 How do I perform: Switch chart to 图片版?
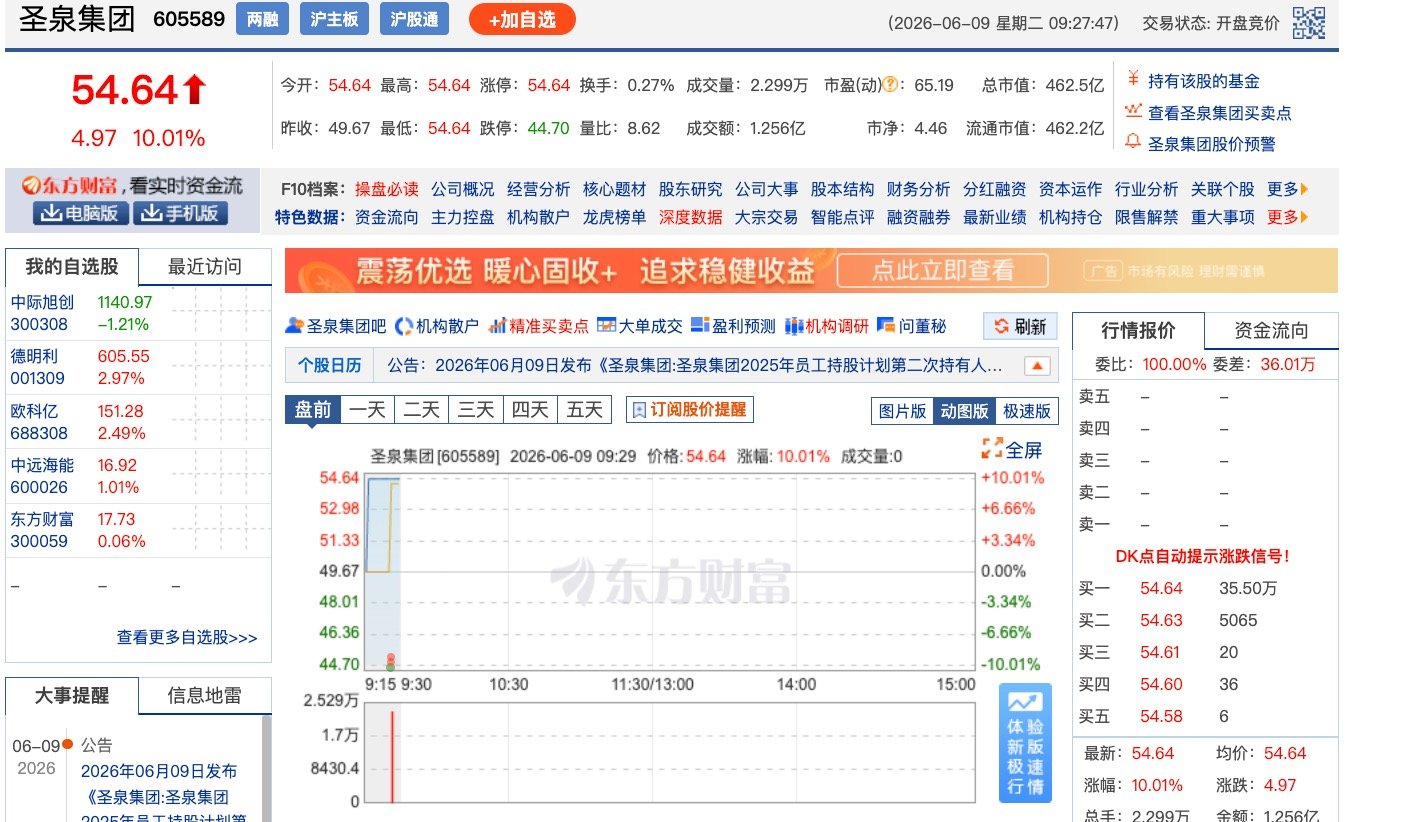903,411
